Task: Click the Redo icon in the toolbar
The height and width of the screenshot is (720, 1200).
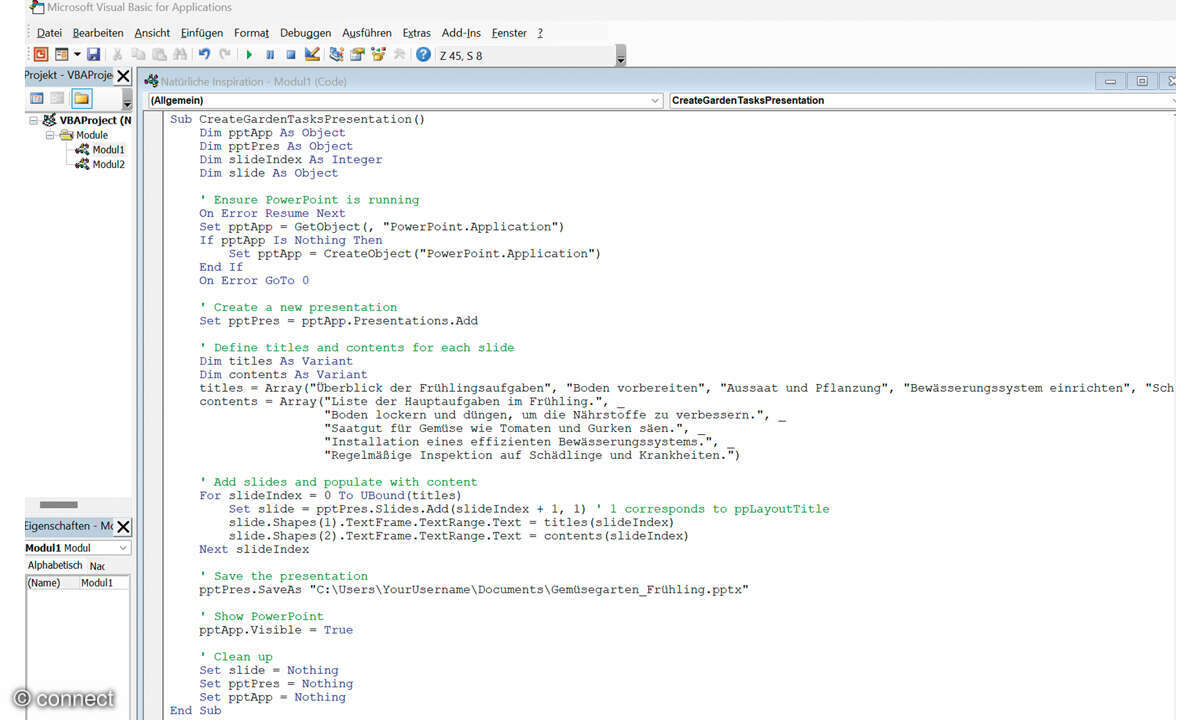Action: 225,55
